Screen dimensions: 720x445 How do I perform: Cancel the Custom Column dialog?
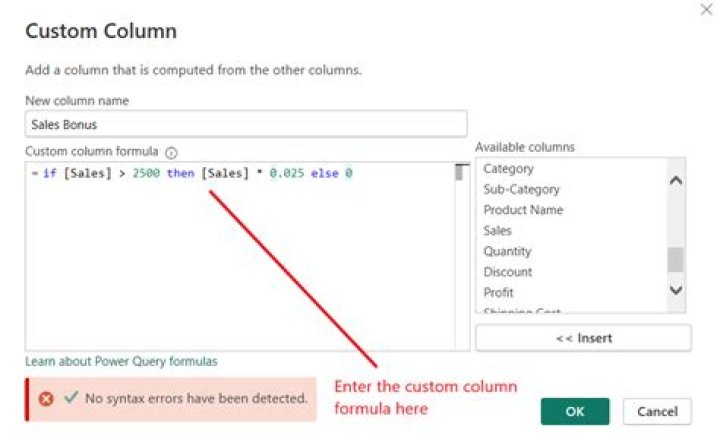657,411
